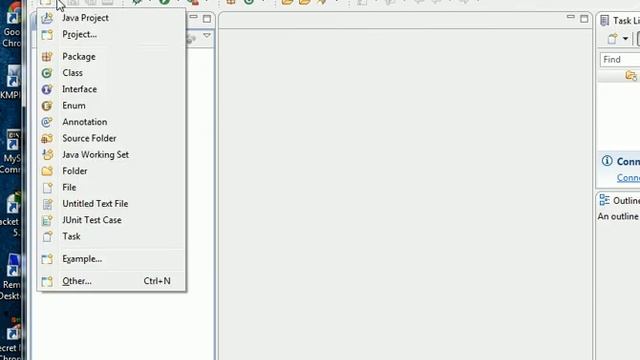Screen dimensions: 640x360
Task: Choose Java Project from the New menu
Action: point(111,18)
